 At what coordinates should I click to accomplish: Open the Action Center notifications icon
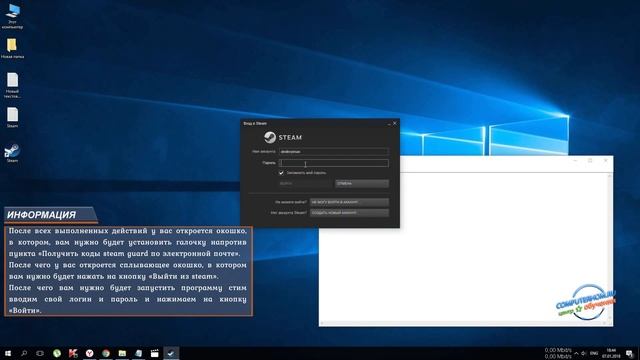(x=630, y=353)
